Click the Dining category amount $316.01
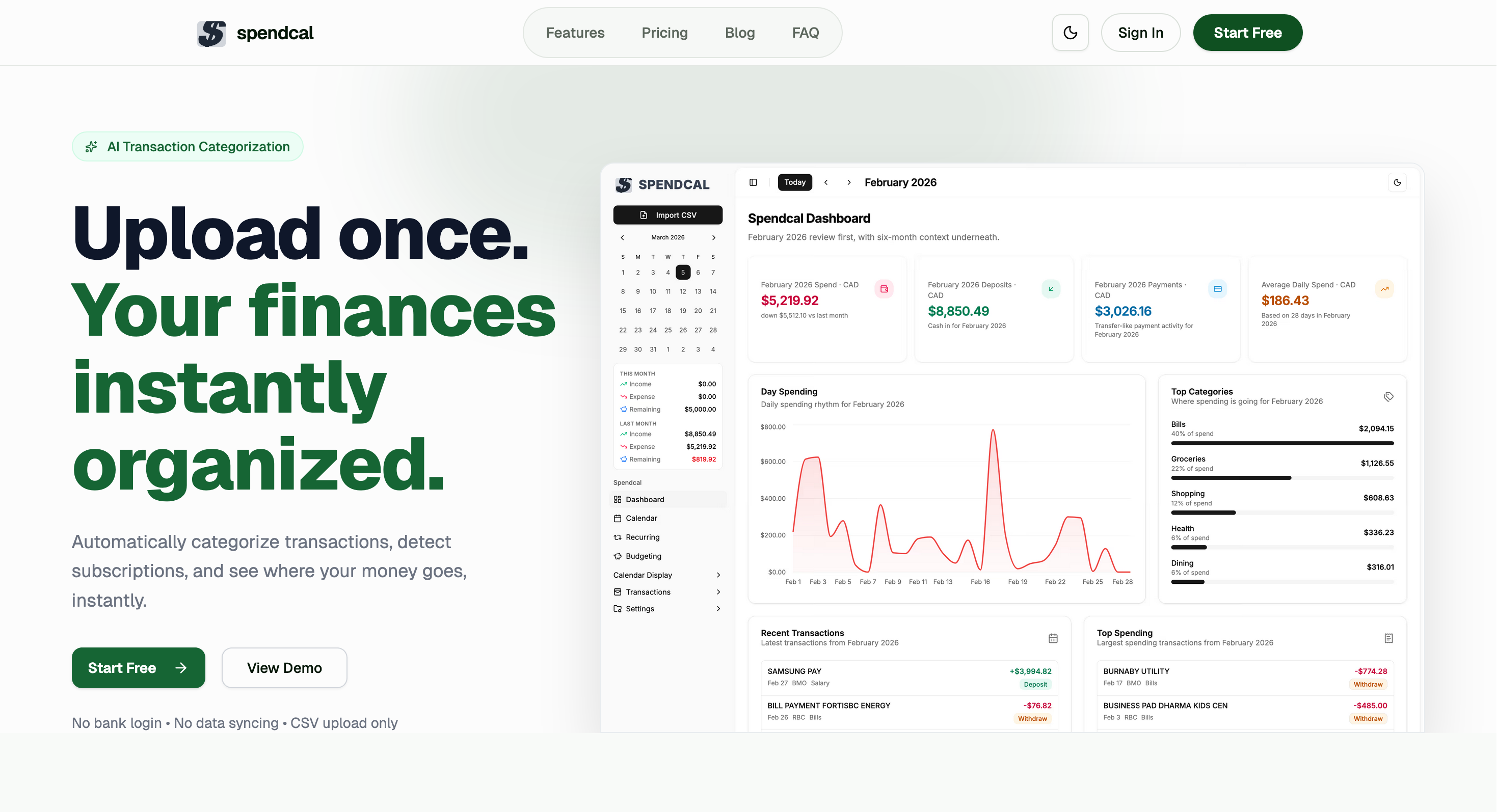This screenshot has height=812, width=1497. [1380, 567]
